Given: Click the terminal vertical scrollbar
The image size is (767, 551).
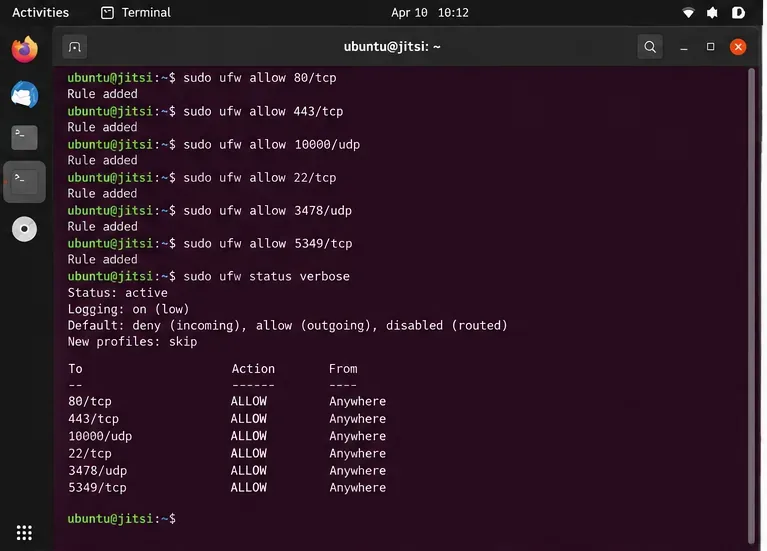Looking at the screenshot, I should pos(751,306).
